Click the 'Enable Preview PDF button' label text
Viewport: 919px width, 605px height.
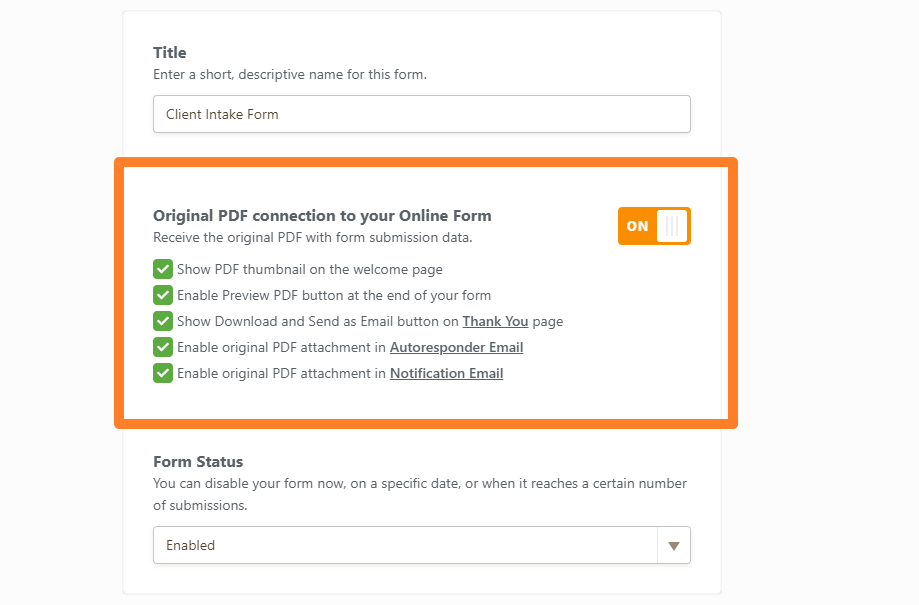[334, 295]
